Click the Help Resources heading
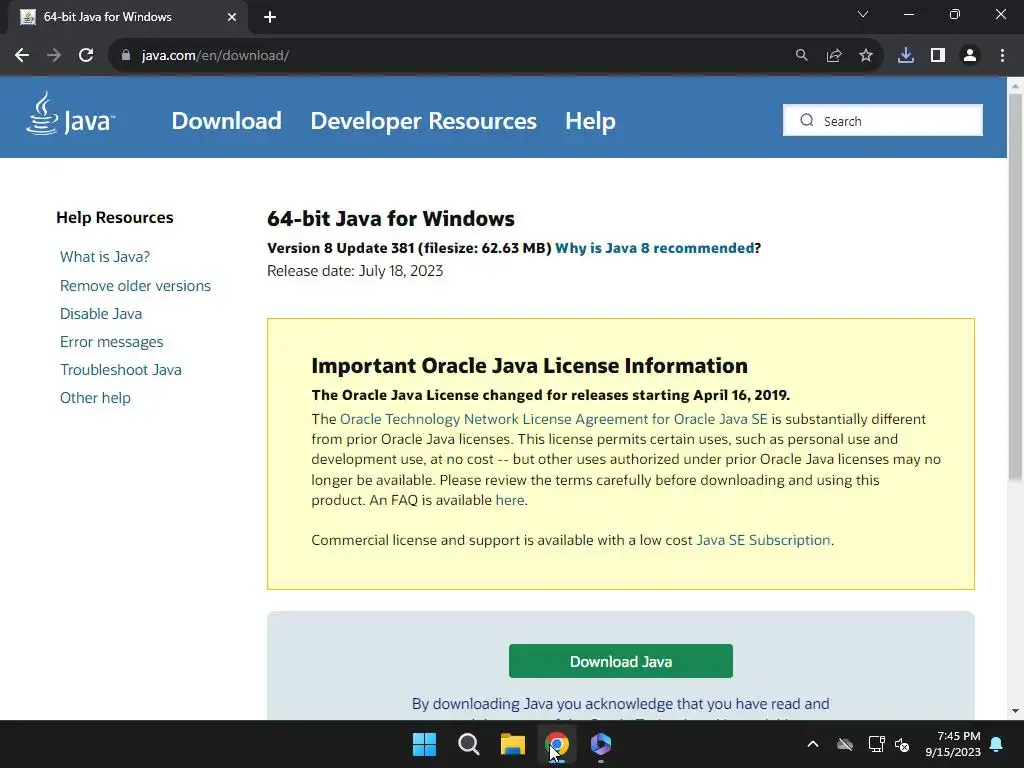The width and height of the screenshot is (1024, 768). click(114, 217)
